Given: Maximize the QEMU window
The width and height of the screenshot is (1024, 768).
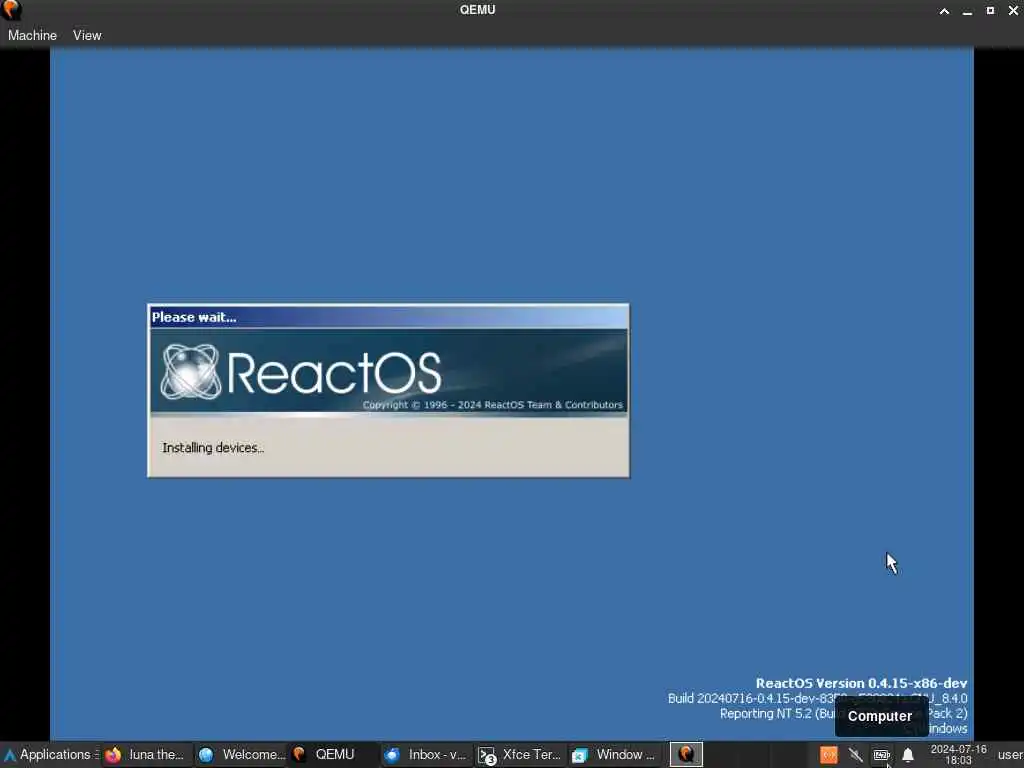Looking at the screenshot, I should [x=990, y=10].
